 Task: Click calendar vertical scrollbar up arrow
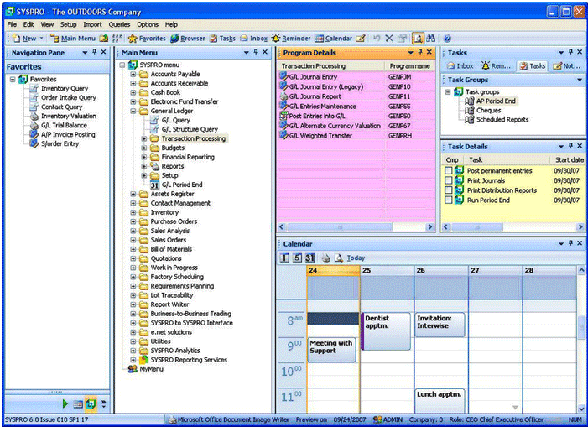pyautogui.click(x=581, y=270)
